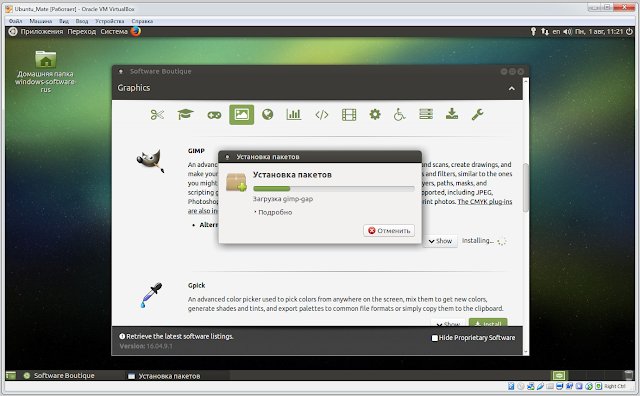
Task: Open the Домашняя папка desktop folder
Action: 45,71
